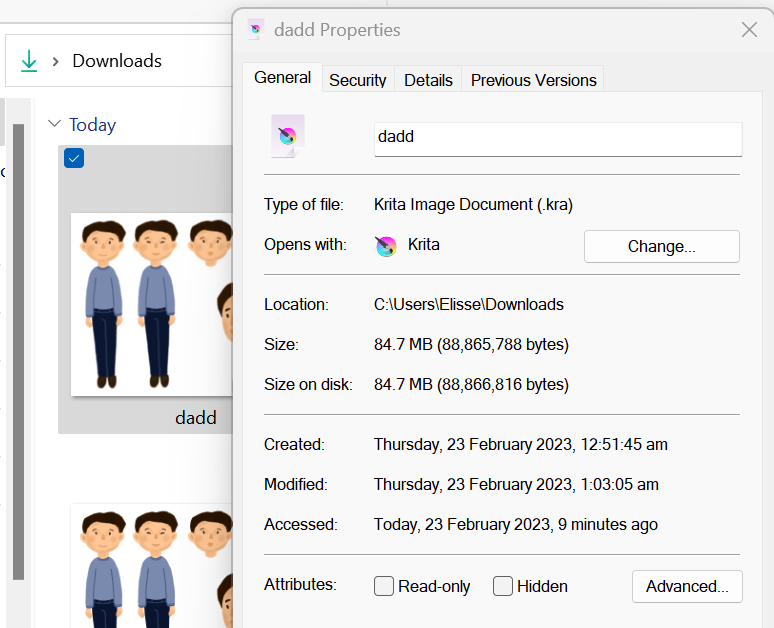
Task: Open the Advanced... attributes button
Action: click(687, 586)
